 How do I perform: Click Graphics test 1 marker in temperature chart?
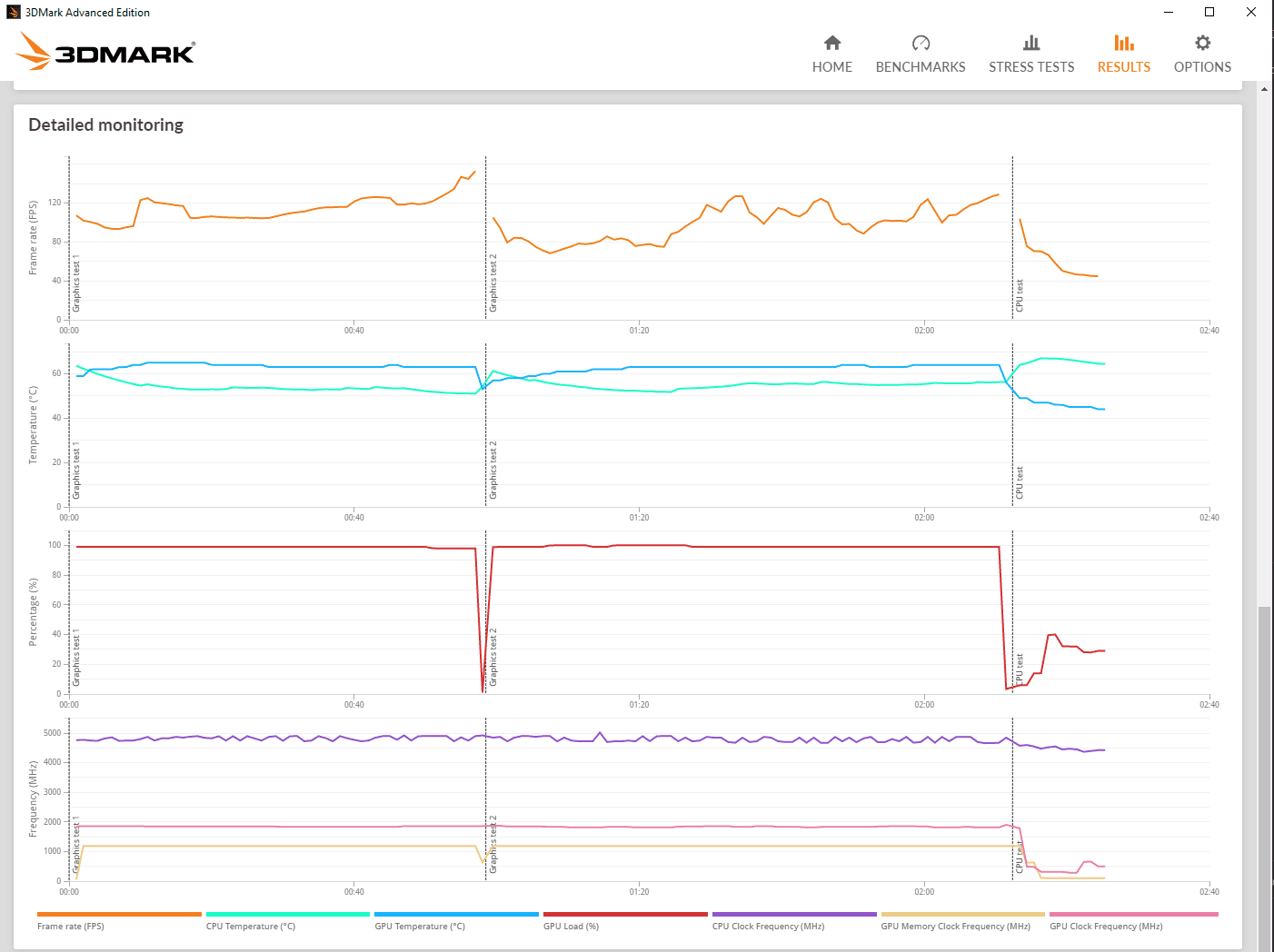click(x=76, y=470)
